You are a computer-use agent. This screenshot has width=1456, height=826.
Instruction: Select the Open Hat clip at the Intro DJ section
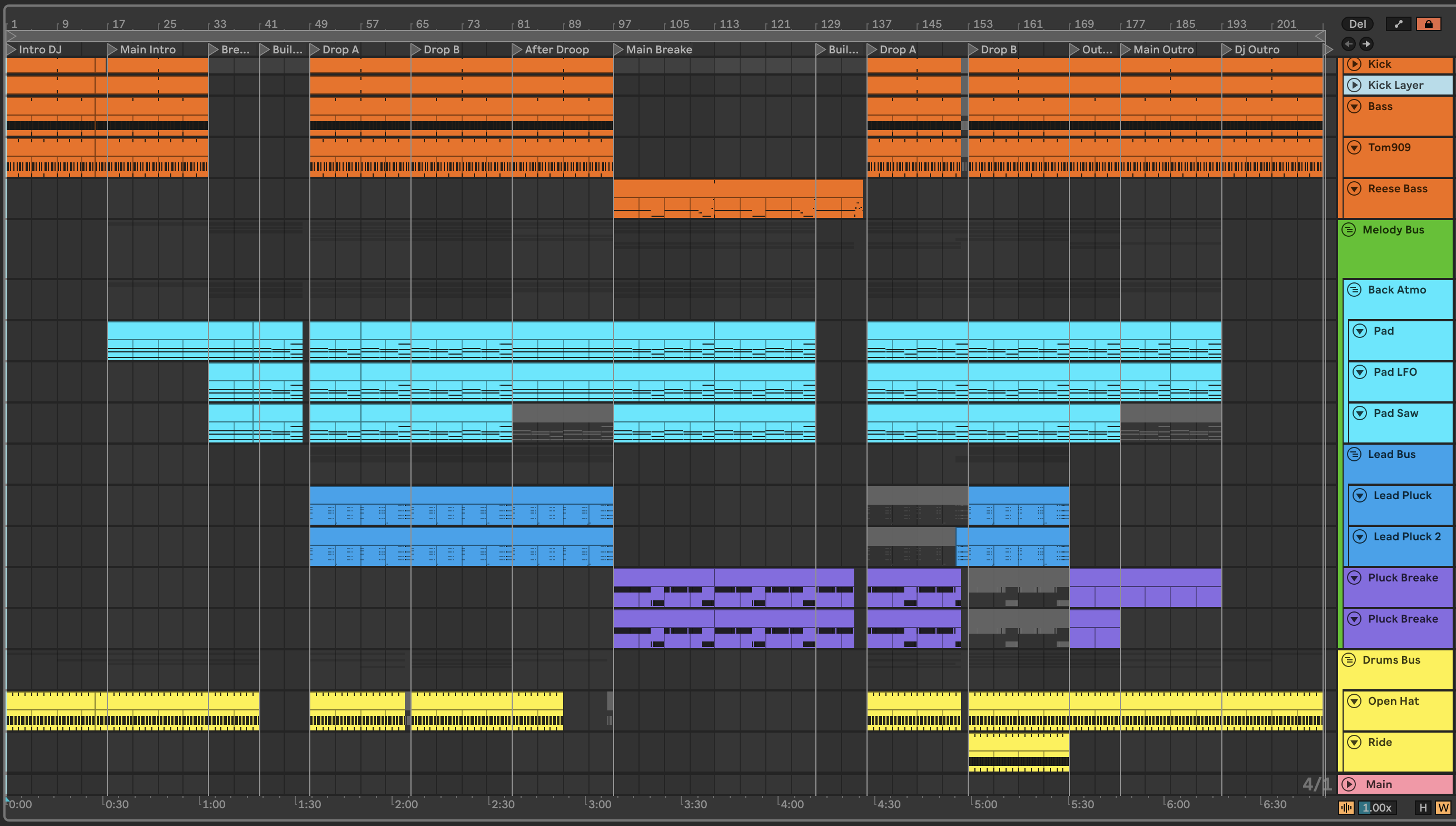[x=50, y=711]
